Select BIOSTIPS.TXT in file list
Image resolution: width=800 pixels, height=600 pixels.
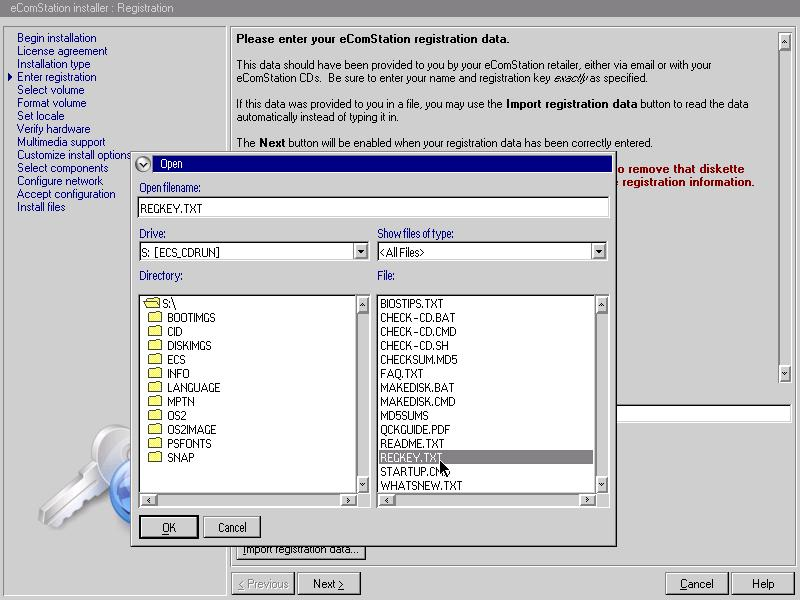coord(412,304)
